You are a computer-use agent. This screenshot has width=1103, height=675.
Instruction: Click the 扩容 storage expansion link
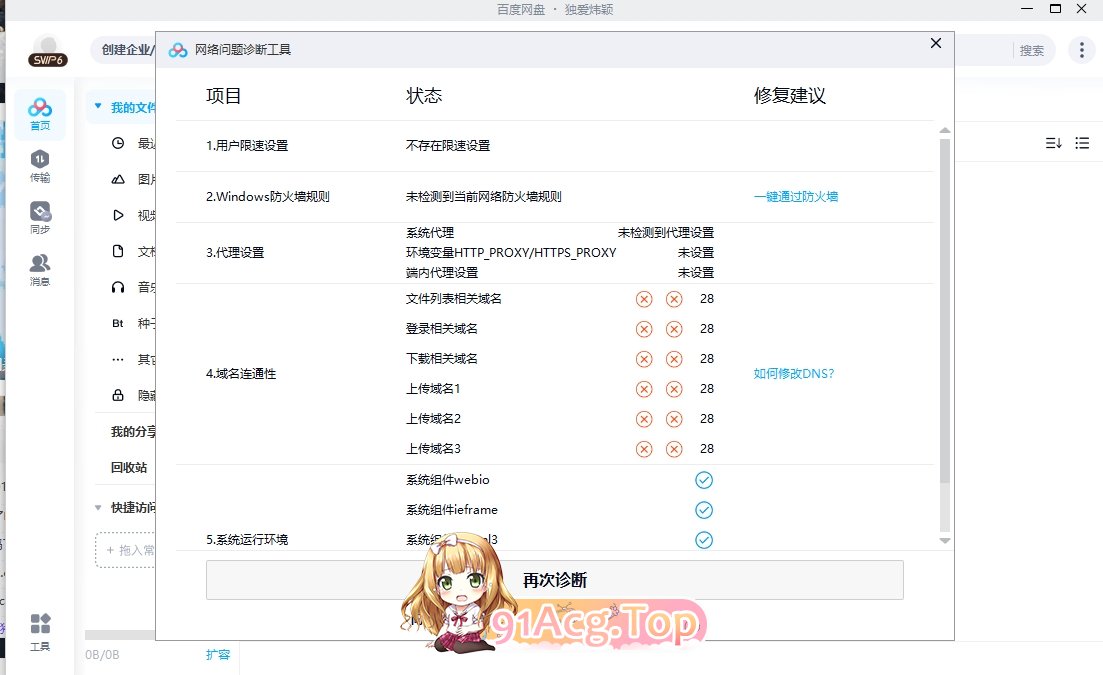point(218,654)
